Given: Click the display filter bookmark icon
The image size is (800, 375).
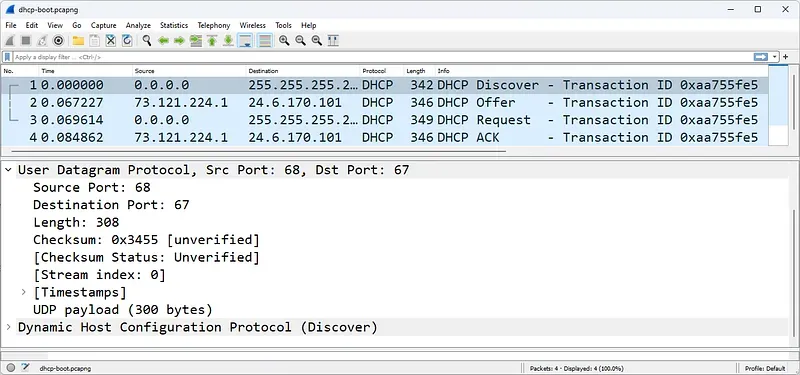Looking at the screenshot, I should [x=8, y=57].
